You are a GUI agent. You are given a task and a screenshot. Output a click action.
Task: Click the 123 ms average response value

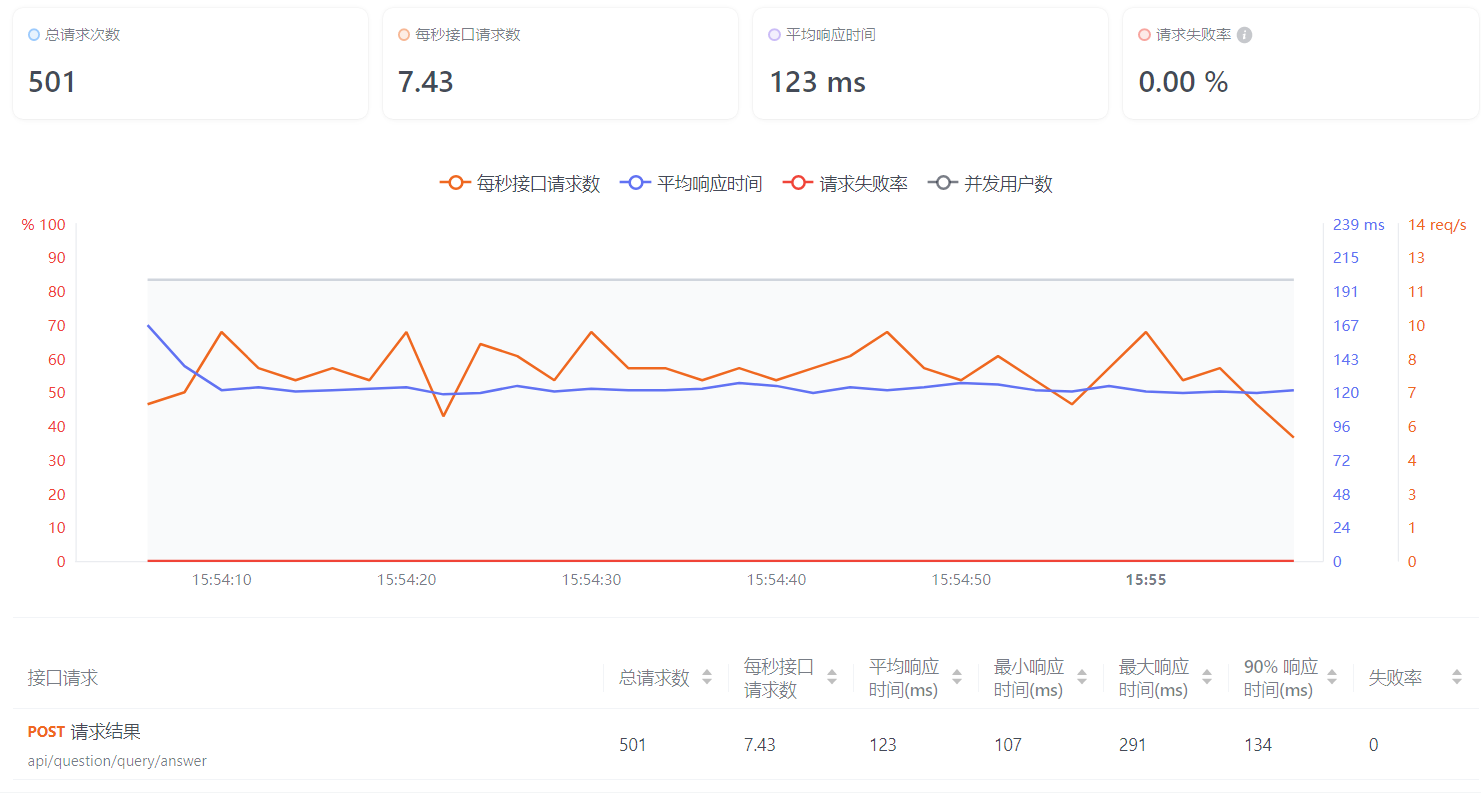[x=817, y=82]
